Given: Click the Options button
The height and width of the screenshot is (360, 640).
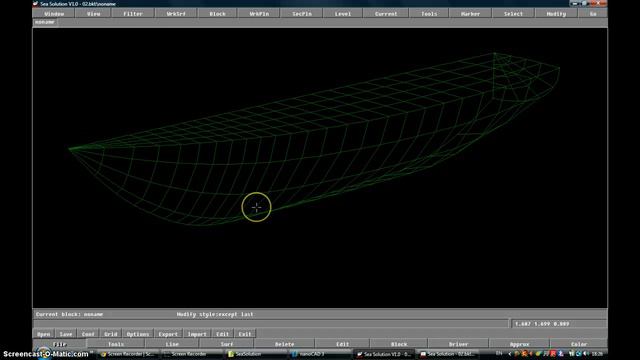Looking at the screenshot, I should [x=138, y=334].
